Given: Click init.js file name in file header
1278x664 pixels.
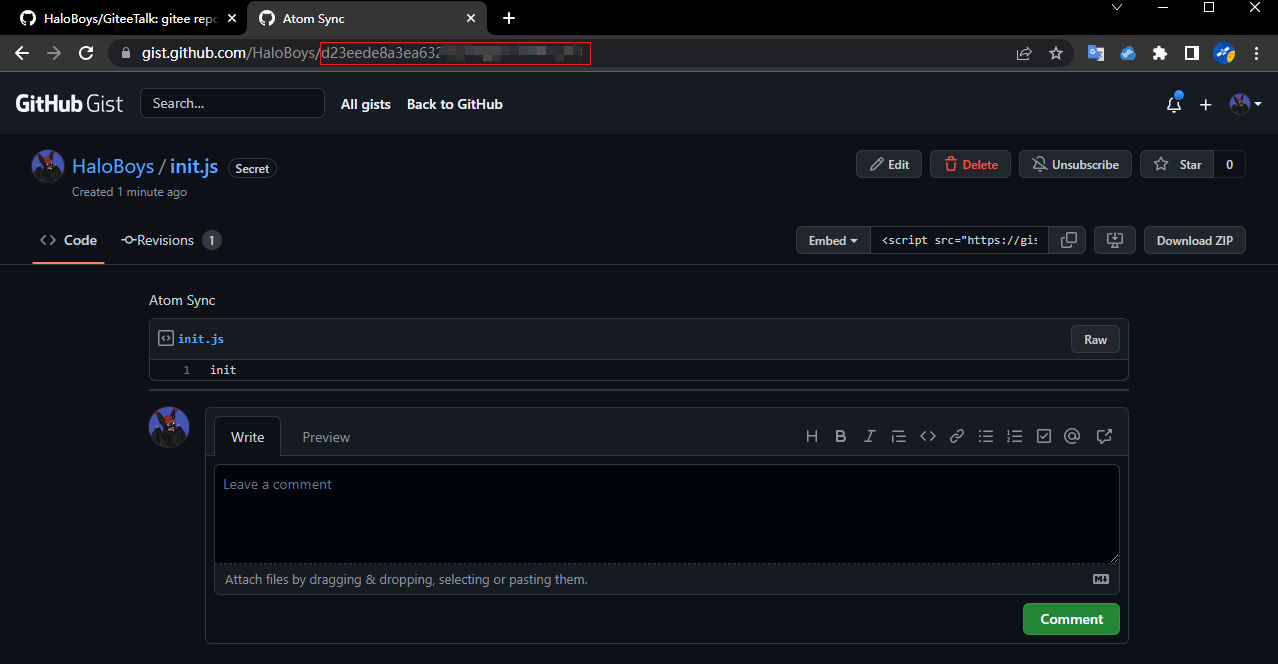Looking at the screenshot, I should (x=201, y=339).
